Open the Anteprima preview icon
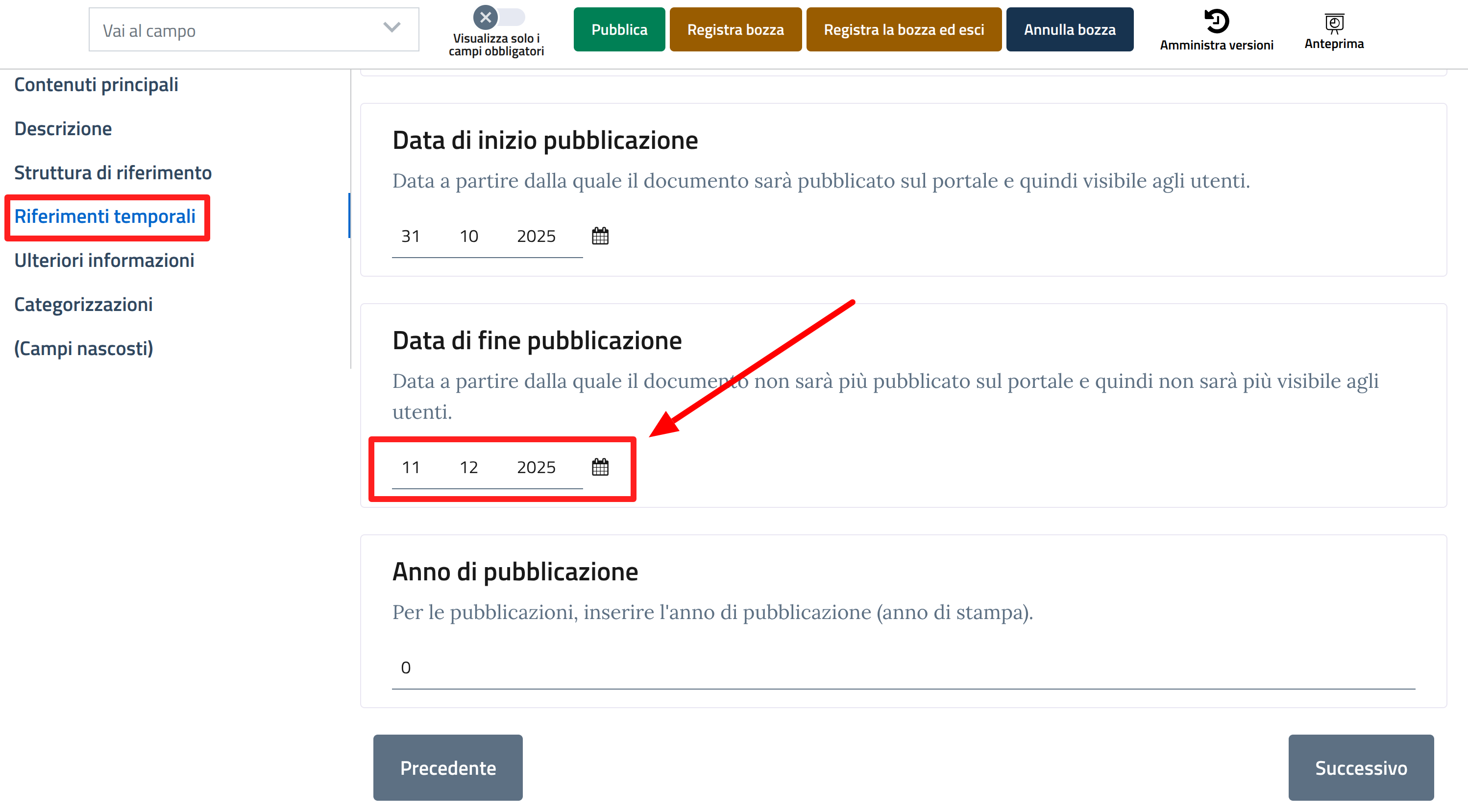Image resolution: width=1468 pixels, height=812 pixels. pos(1334,24)
